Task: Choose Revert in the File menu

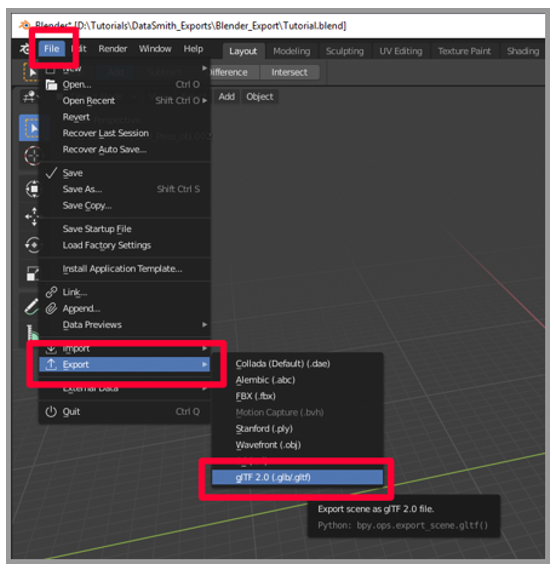Action: click(x=124, y=117)
